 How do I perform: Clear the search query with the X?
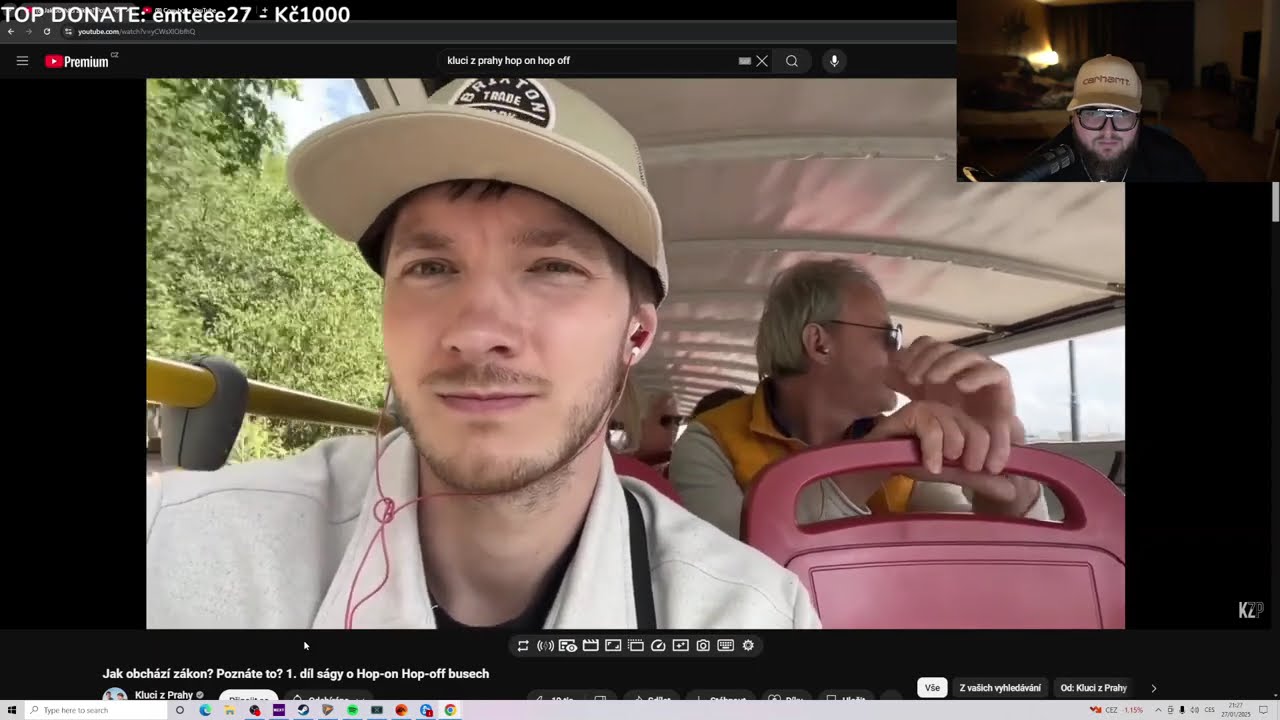762,61
